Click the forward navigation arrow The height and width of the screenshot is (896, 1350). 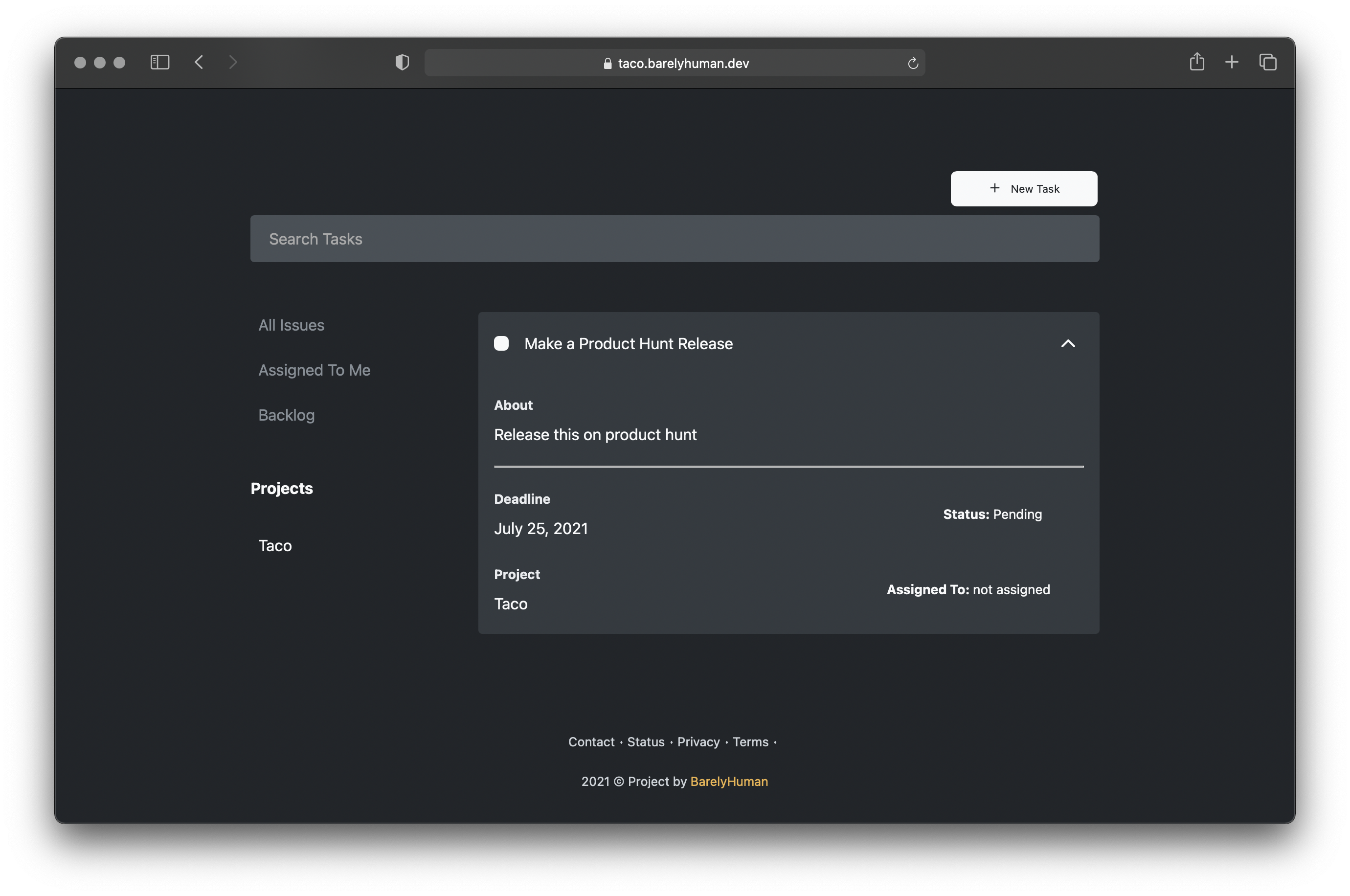click(x=232, y=62)
